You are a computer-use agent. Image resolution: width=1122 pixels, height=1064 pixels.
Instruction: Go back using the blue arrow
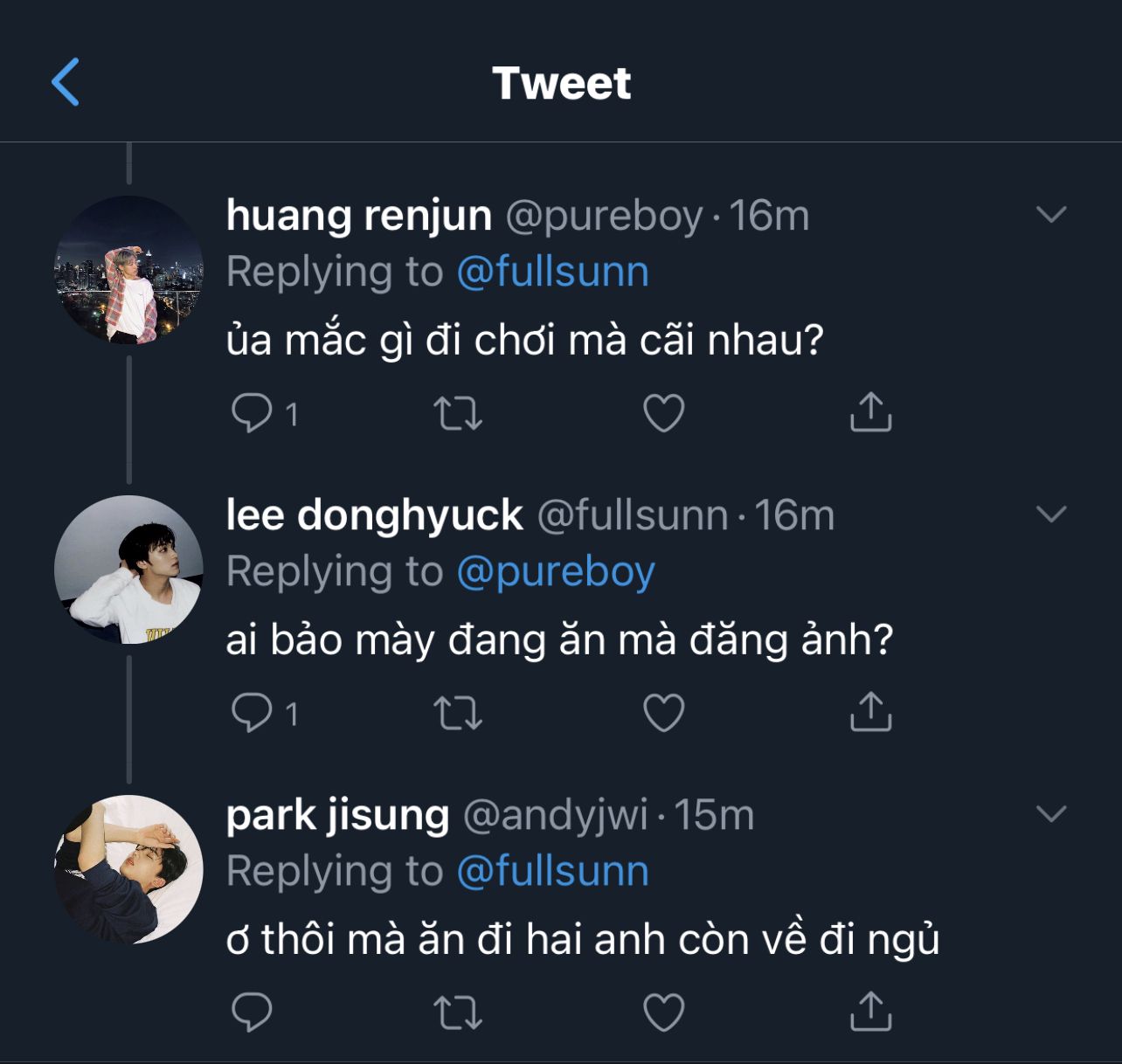tap(66, 82)
